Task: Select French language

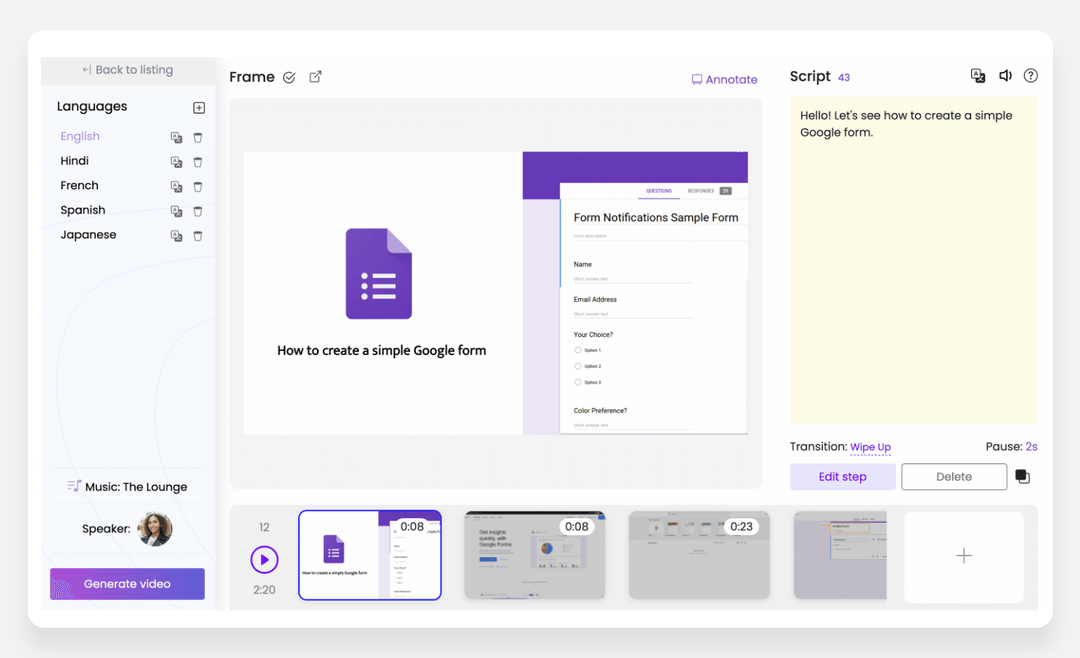Action: pyautogui.click(x=79, y=185)
